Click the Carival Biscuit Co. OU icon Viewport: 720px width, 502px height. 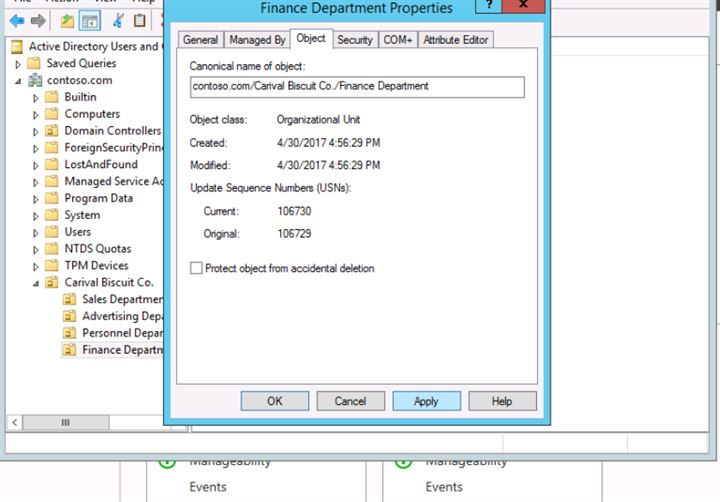[51, 282]
